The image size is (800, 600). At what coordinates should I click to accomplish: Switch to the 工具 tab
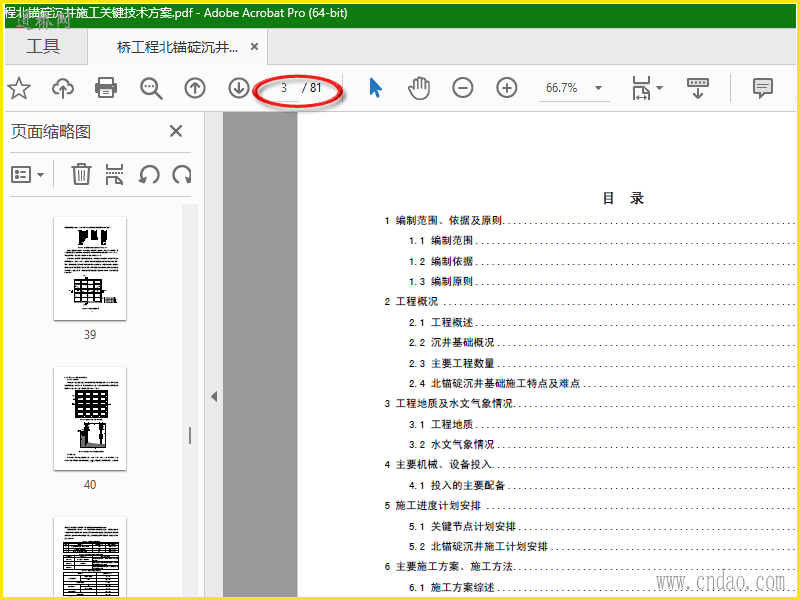point(43,46)
